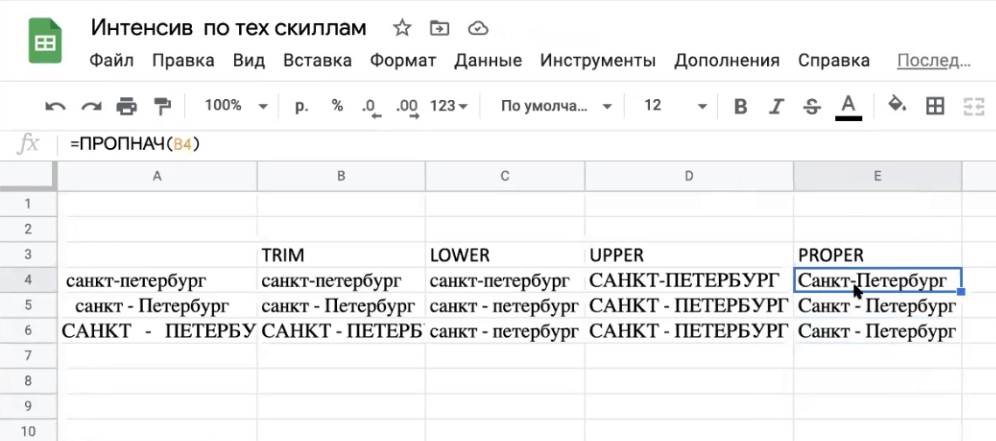Select row 1 header
The width and height of the screenshot is (996, 441).
click(28, 204)
